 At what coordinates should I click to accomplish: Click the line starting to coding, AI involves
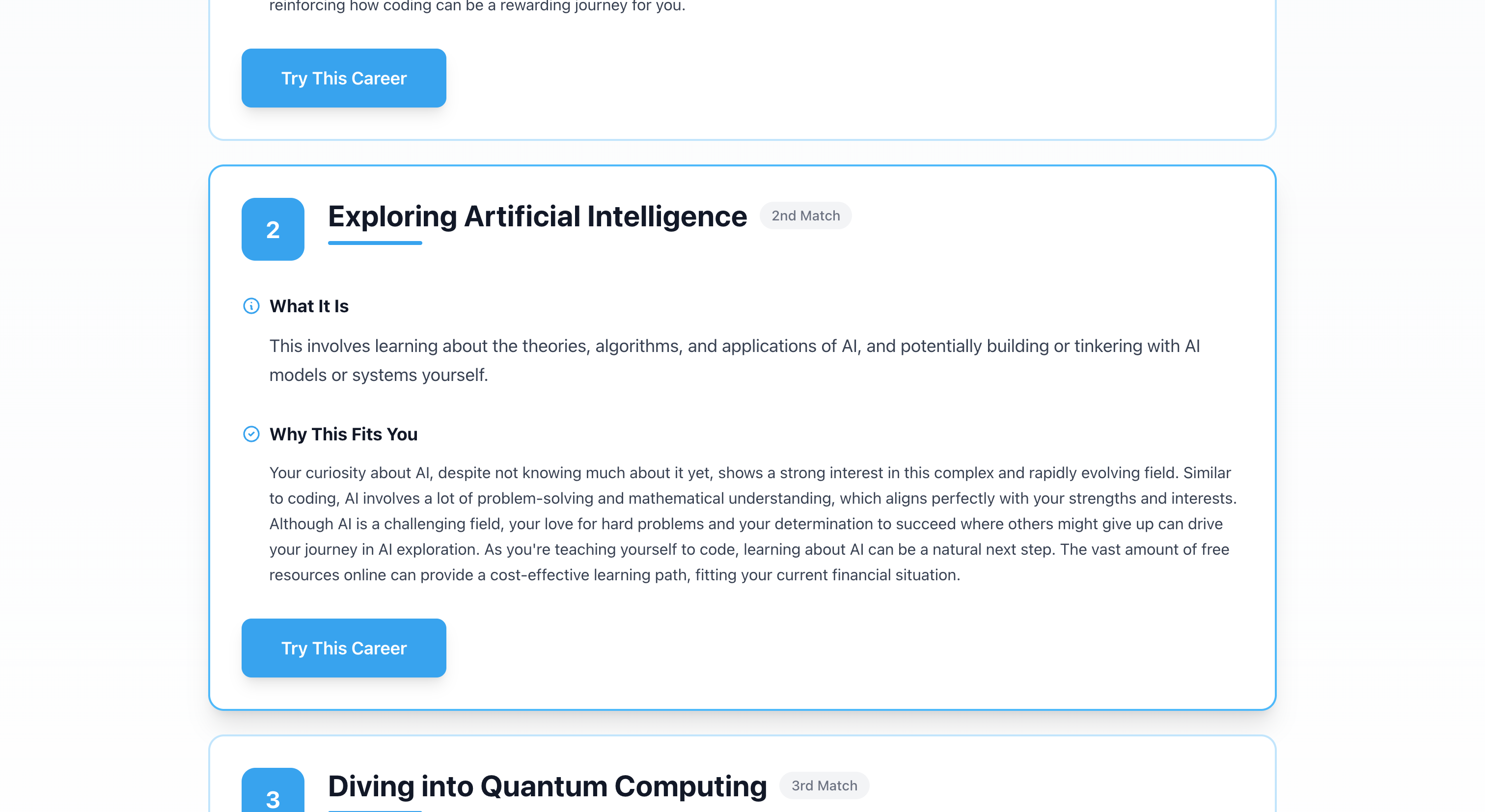[x=752, y=498]
